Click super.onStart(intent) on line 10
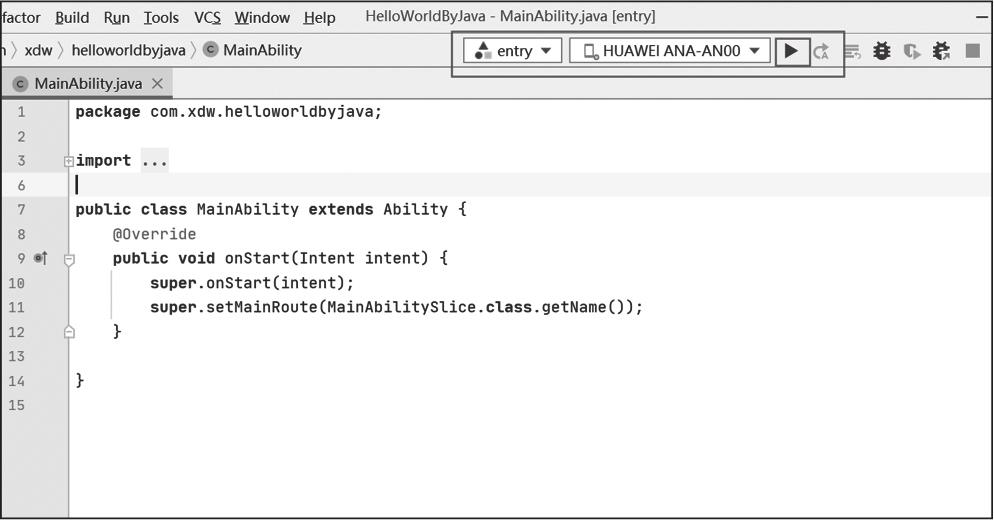Viewport: 994px width, 521px height. 252,283
